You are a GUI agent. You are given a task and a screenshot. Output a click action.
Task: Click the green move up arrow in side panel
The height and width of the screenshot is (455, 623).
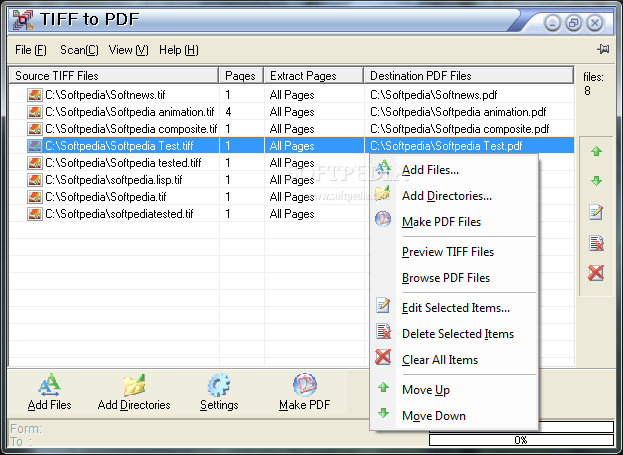596,151
